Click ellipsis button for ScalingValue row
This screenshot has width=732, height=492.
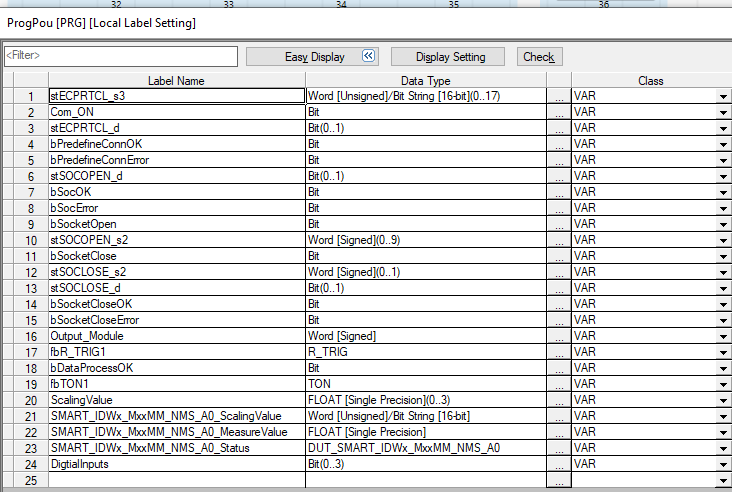[559, 401]
